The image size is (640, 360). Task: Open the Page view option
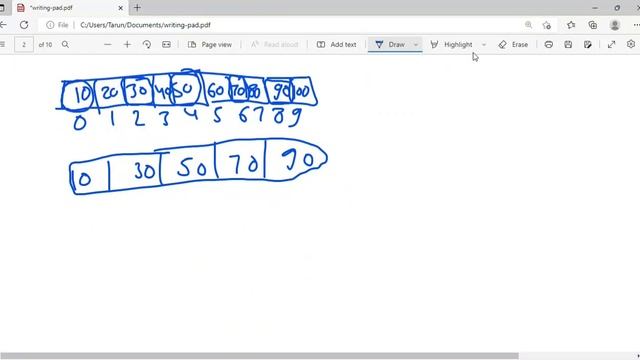pos(210,44)
